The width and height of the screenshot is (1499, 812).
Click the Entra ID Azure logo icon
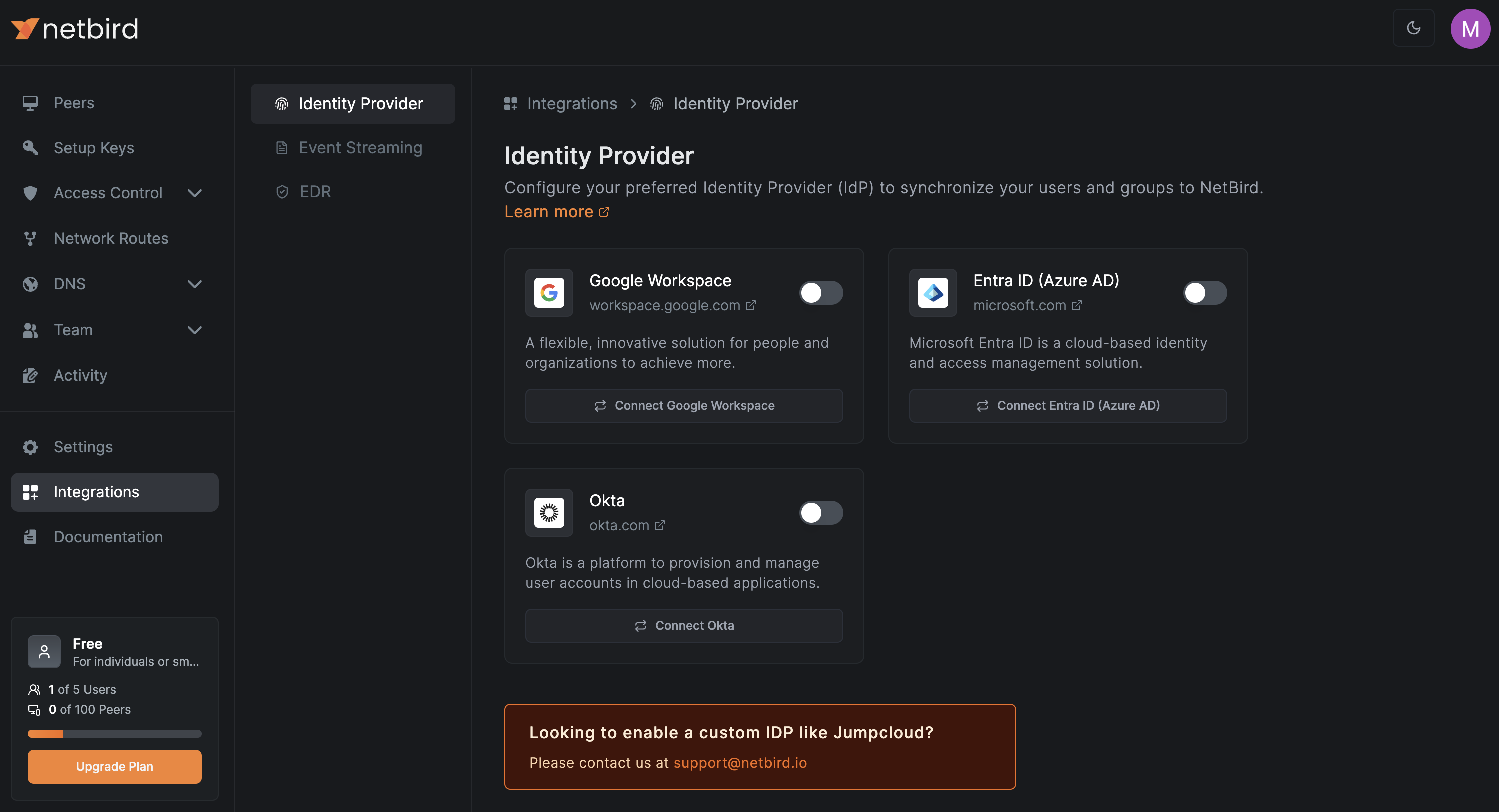point(933,293)
